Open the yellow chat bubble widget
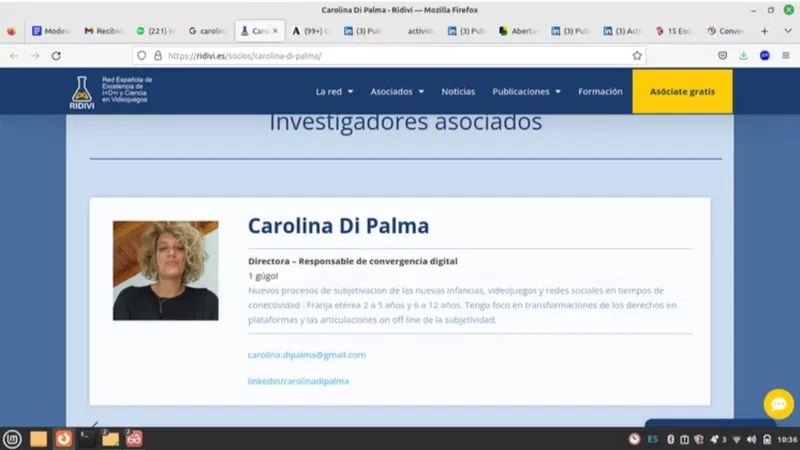800x450 pixels. point(778,403)
